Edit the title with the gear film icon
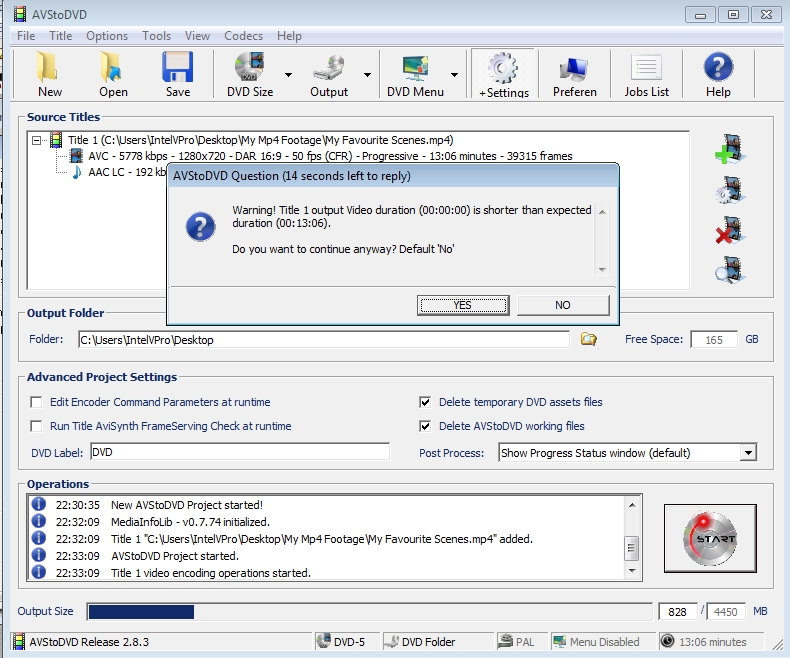The height and width of the screenshot is (658, 790). pos(730,190)
